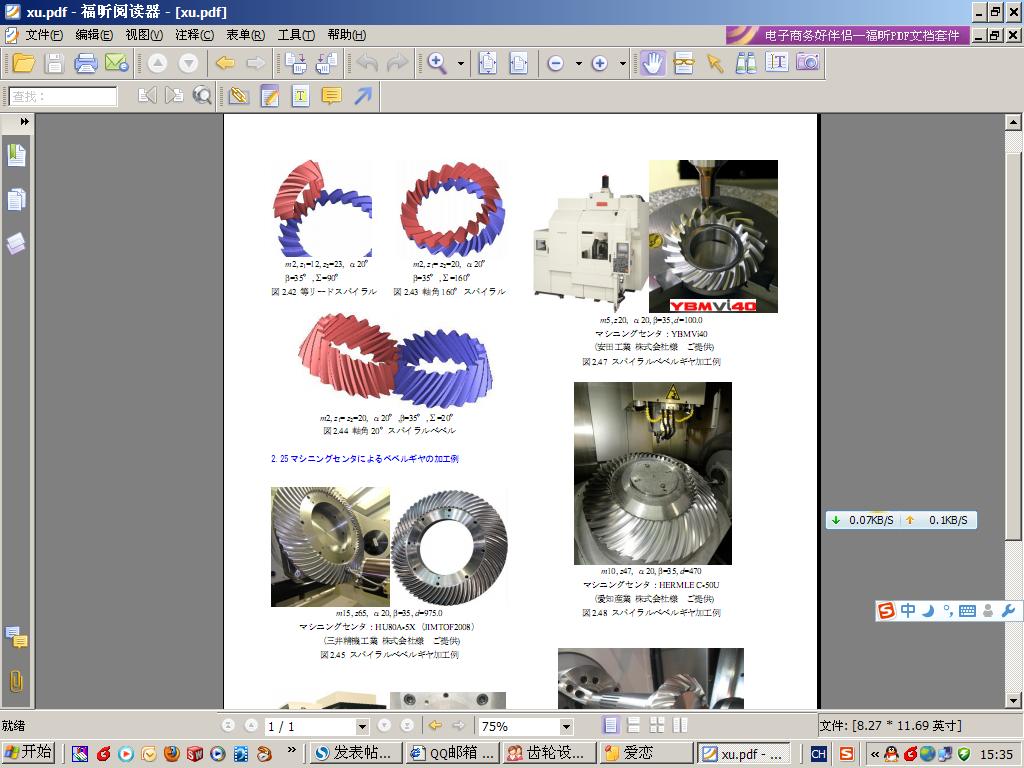The image size is (1024, 768).
Task: Go back using the yellow previous-view arrow
Action: pos(225,63)
